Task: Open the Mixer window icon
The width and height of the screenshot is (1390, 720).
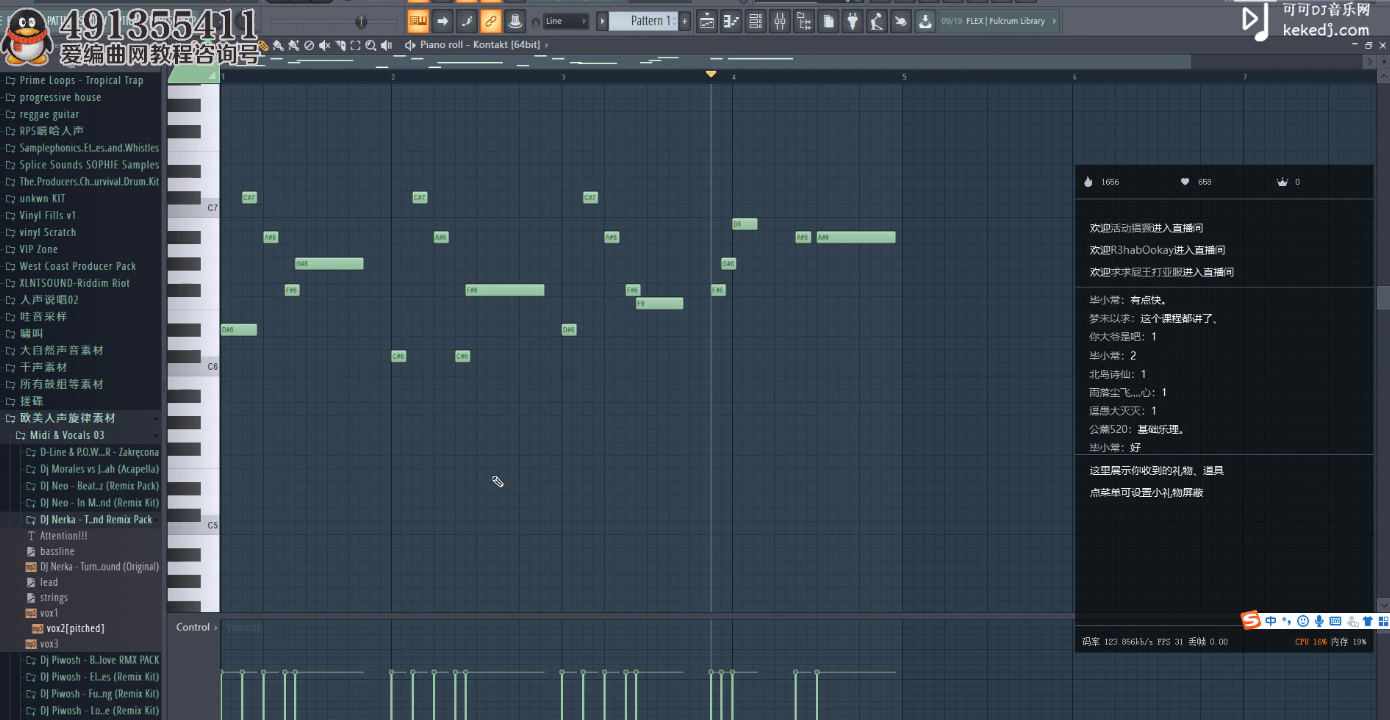Action: [x=779, y=21]
